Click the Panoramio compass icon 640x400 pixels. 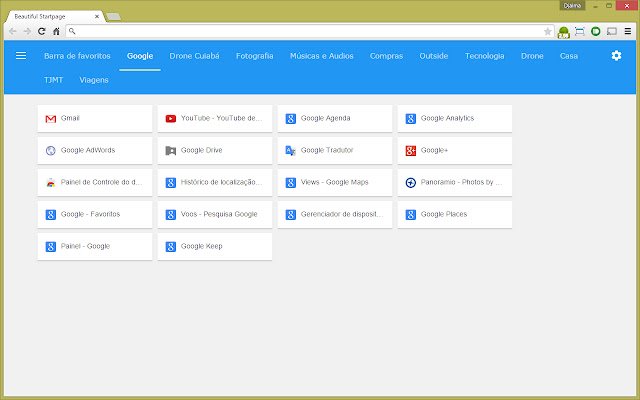click(411, 182)
